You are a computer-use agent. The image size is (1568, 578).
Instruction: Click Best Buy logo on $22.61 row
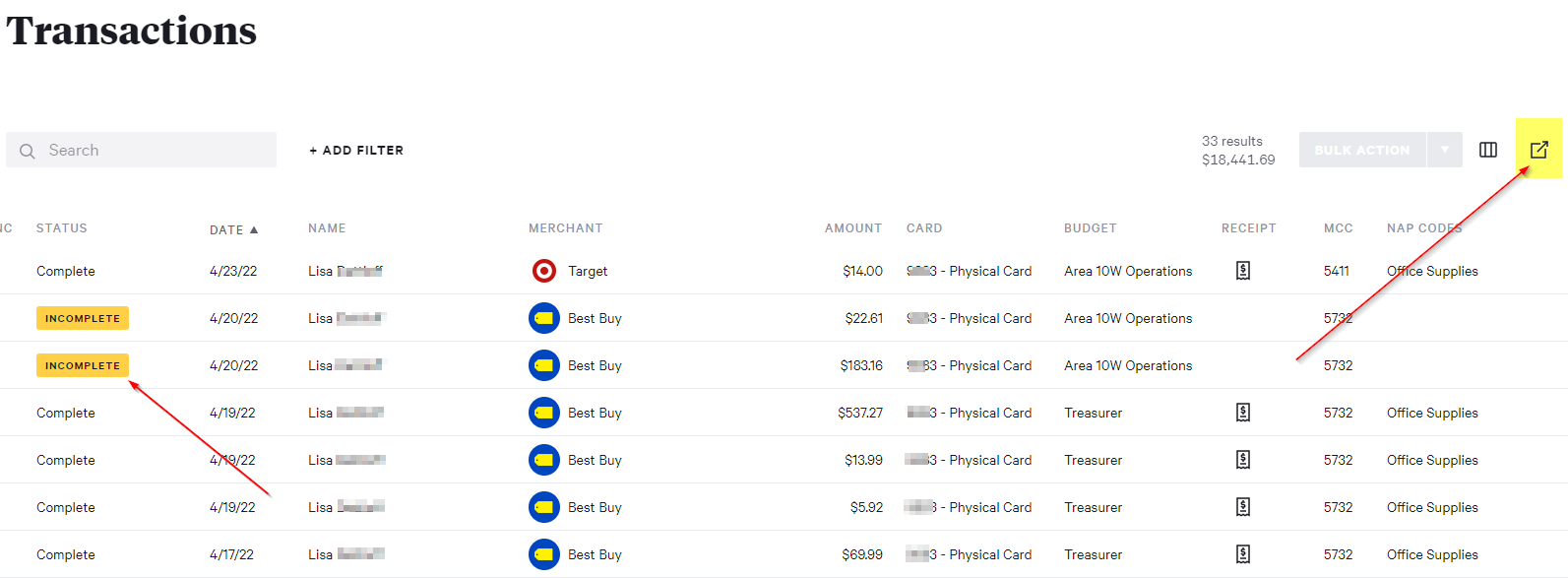[x=543, y=318]
